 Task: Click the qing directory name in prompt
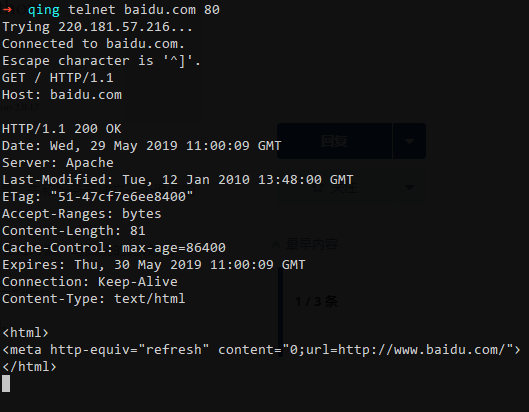(x=44, y=10)
